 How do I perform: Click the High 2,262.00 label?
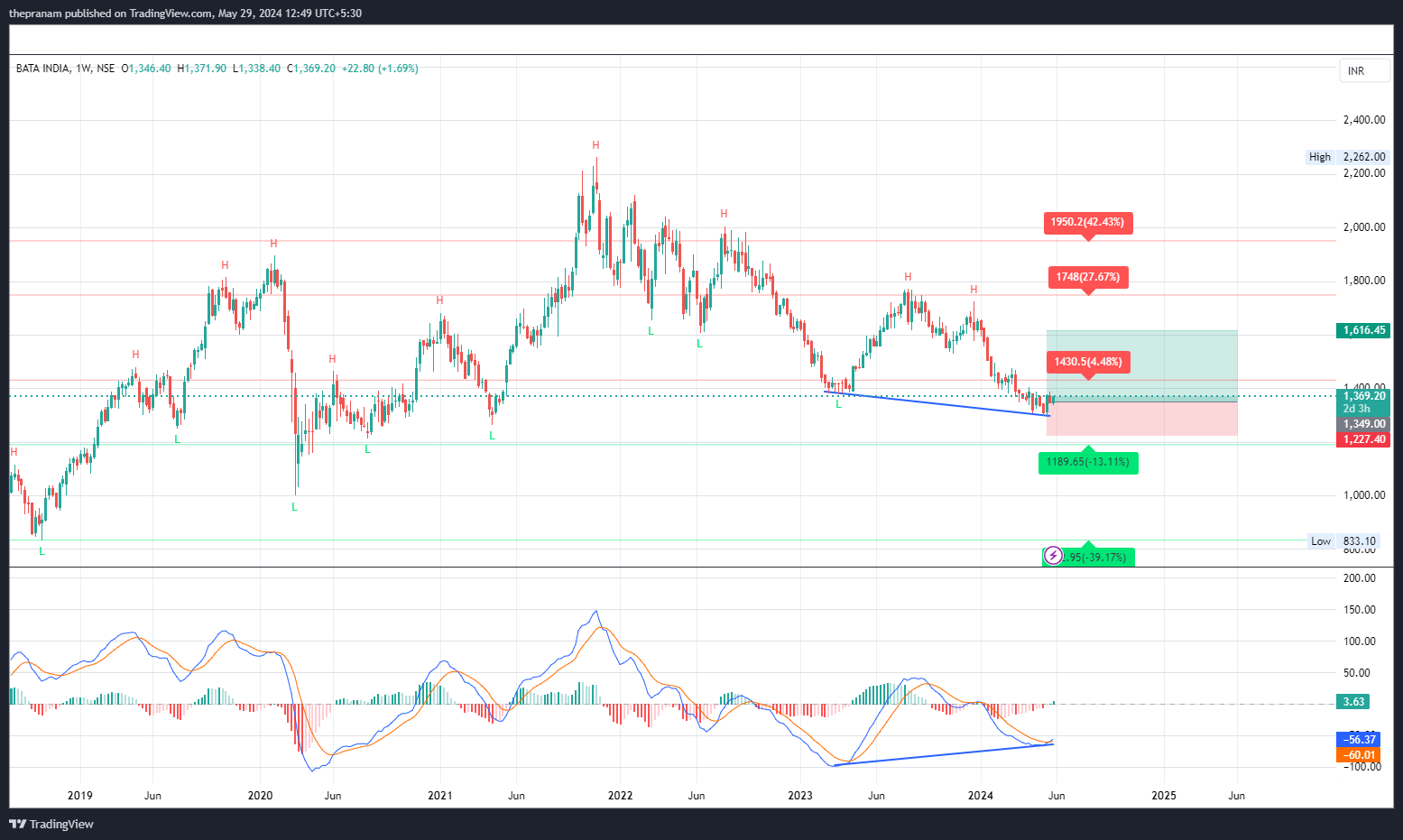click(1348, 157)
